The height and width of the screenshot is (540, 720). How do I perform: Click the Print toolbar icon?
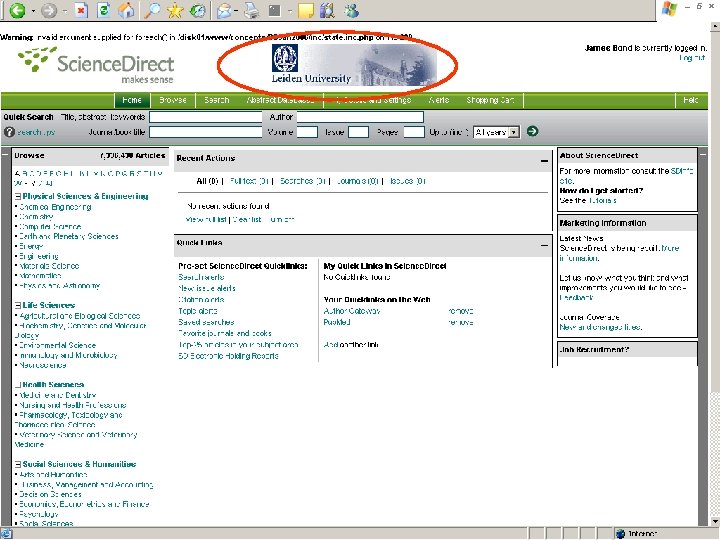pyautogui.click(x=251, y=10)
